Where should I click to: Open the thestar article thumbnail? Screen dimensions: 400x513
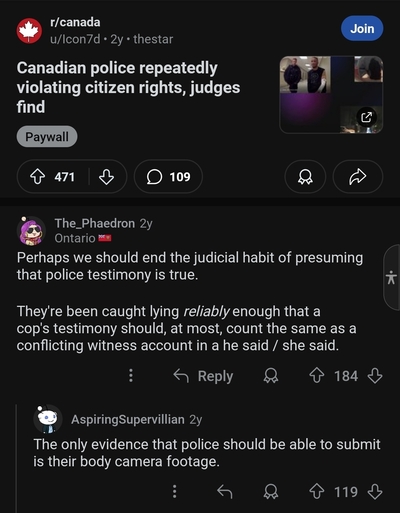coord(331,95)
